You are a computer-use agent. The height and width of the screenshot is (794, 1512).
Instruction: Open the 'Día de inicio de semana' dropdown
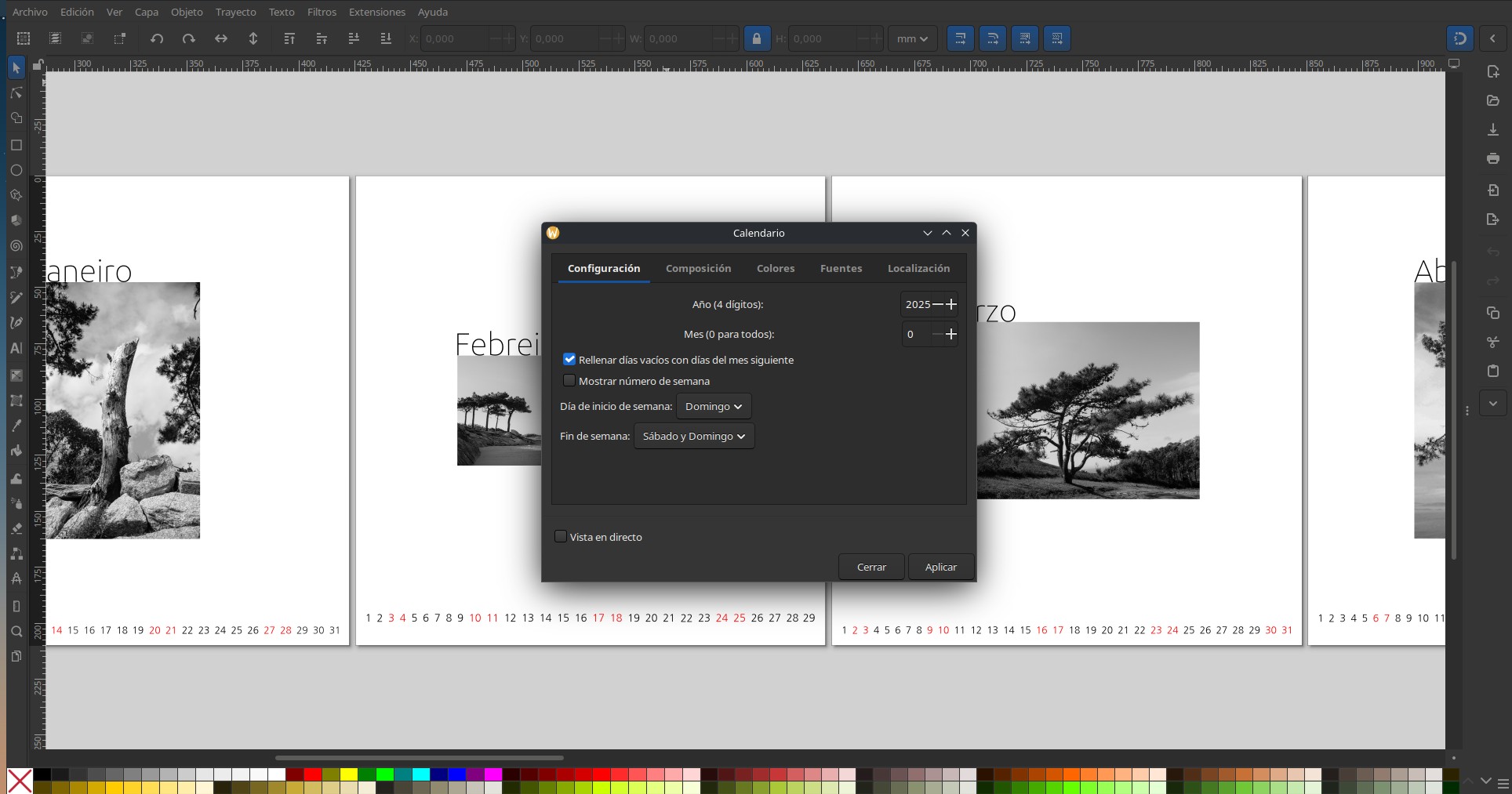(x=713, y=406)
